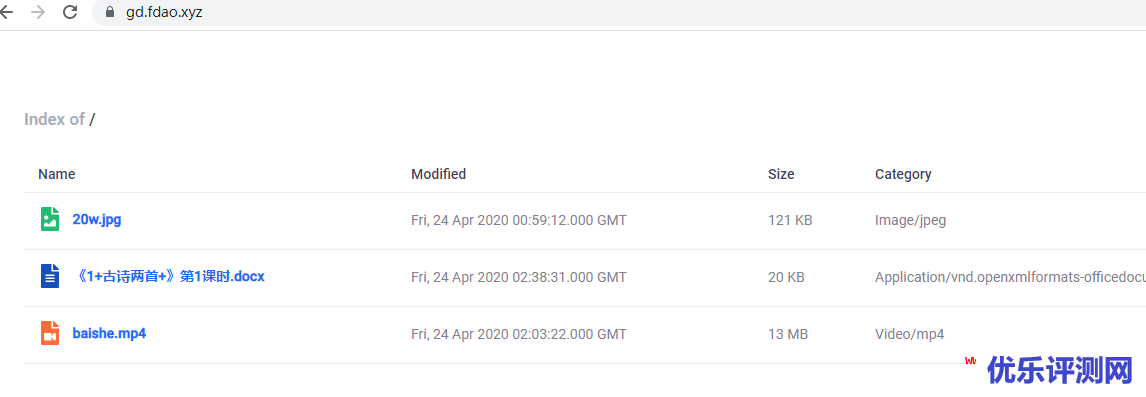
Task: Open the 《1+古诗两首+》第1课时.docx link
Action: pos(169,276)
